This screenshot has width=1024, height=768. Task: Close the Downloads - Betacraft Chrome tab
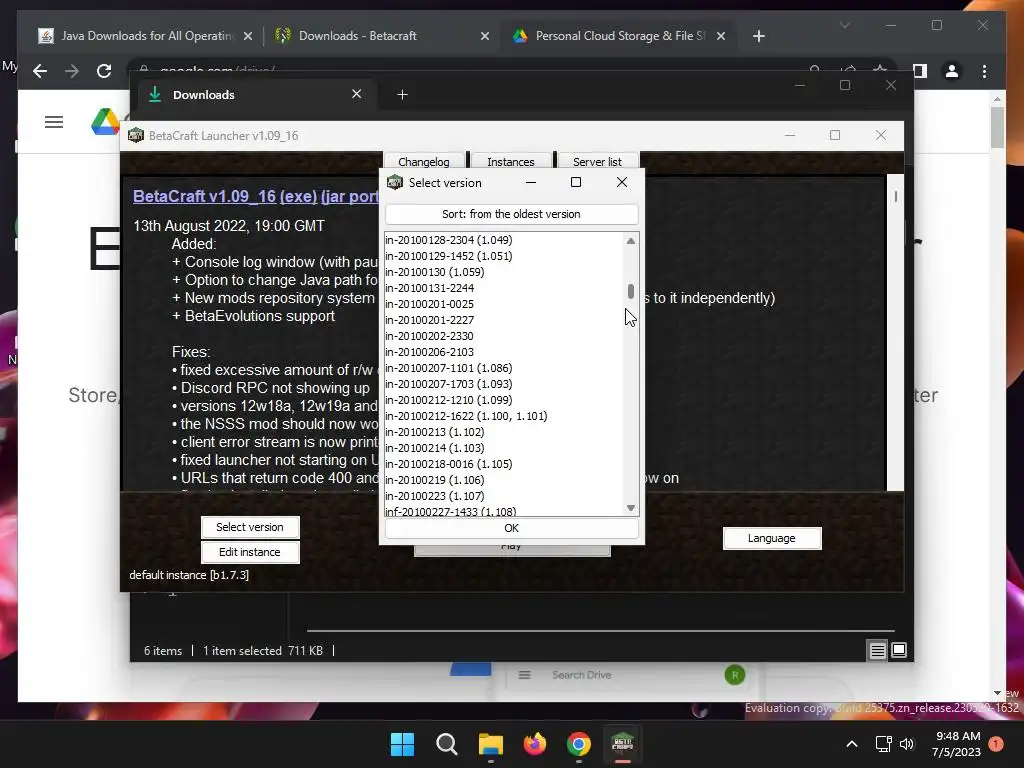point(485,37)
